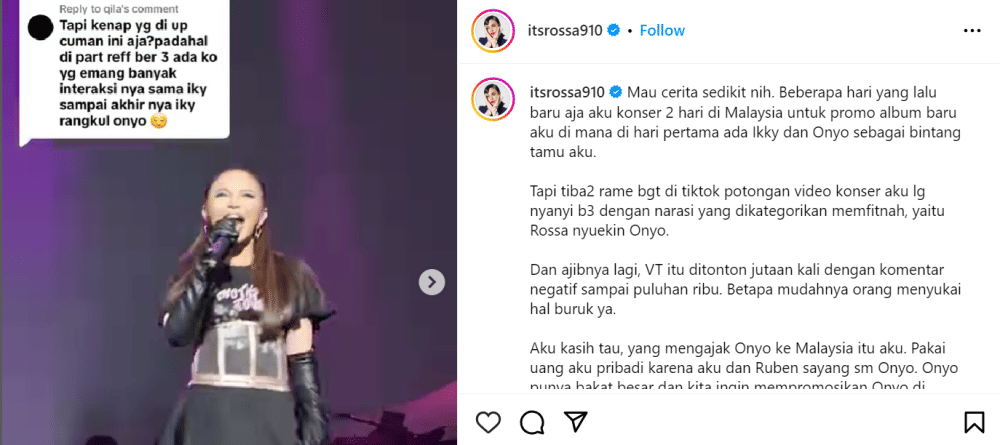Click the verified badge in the header
Image resolution: width=1000 pixels, height=445 pixels.
coord(614,31)
